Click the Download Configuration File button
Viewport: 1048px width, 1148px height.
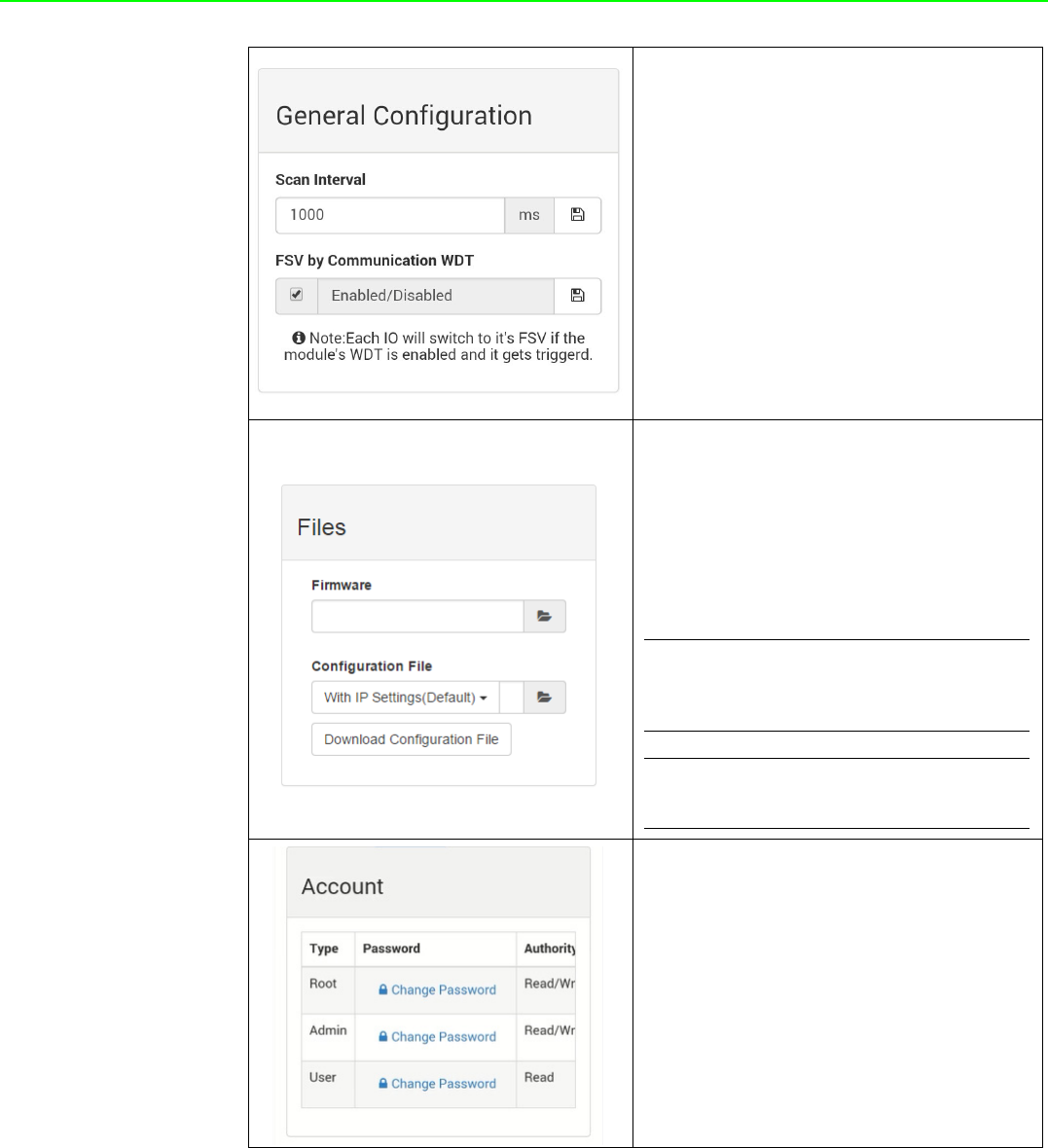point(412,739)
